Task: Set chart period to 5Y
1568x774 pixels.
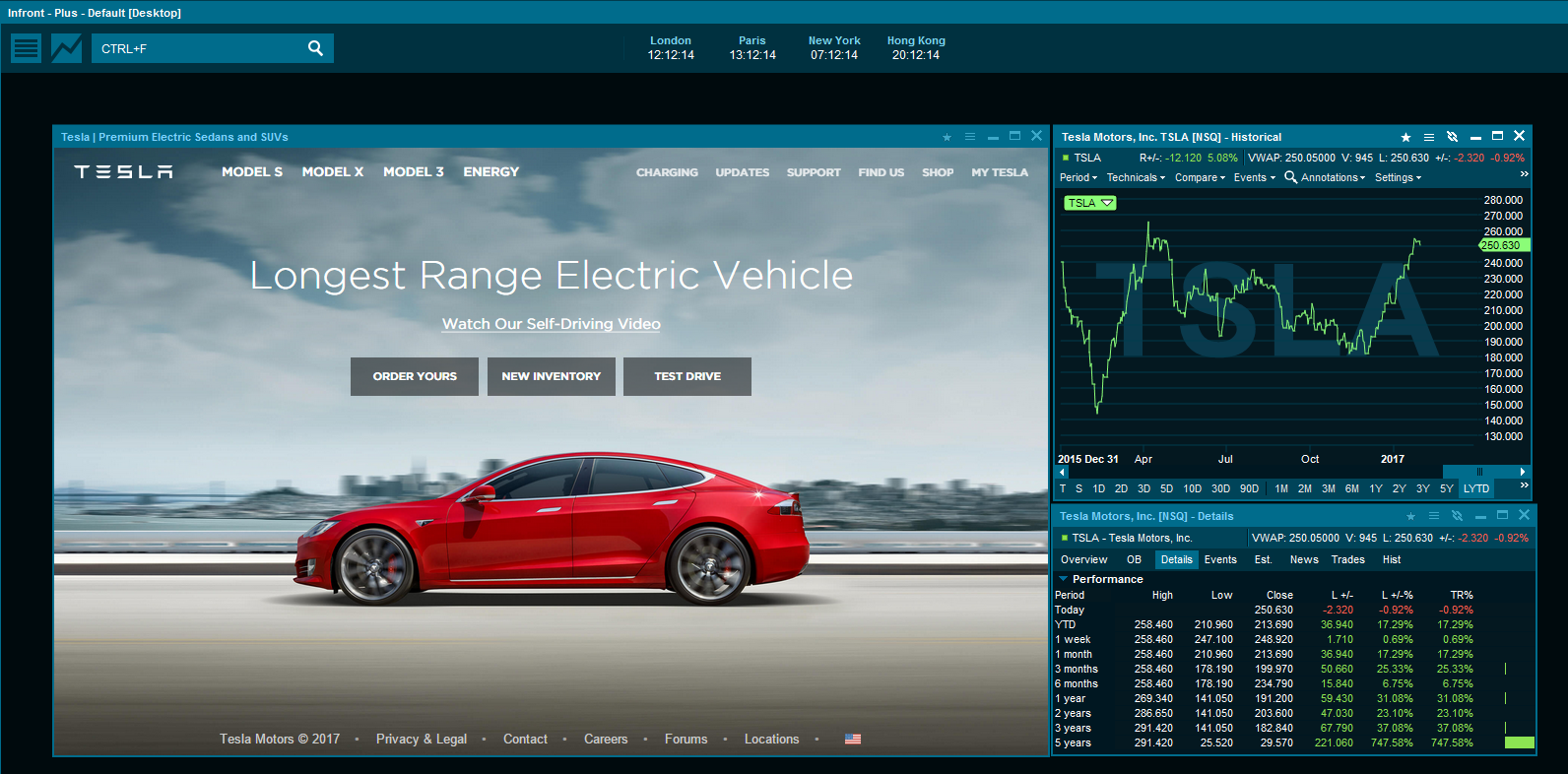Action: click(1447, 488)
